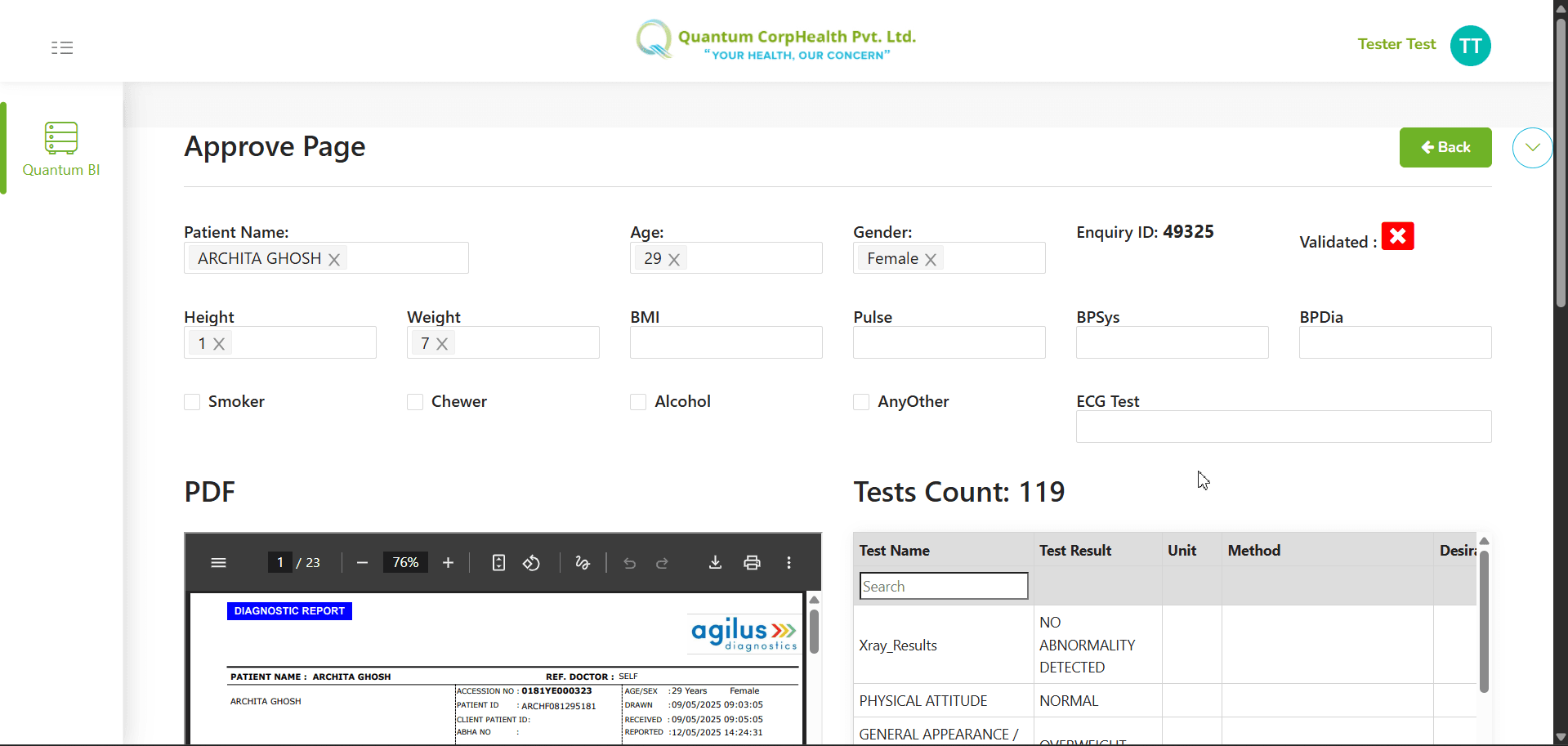
Task: Open the hamburger sidebar menu icon
Action: (x=62, y=47)
